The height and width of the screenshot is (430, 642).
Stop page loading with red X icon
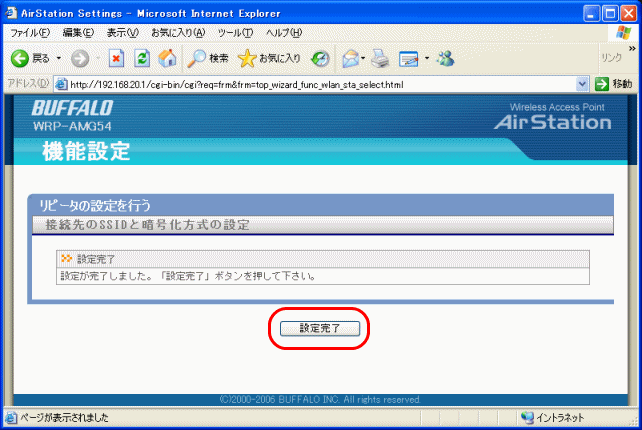[116, 59]
